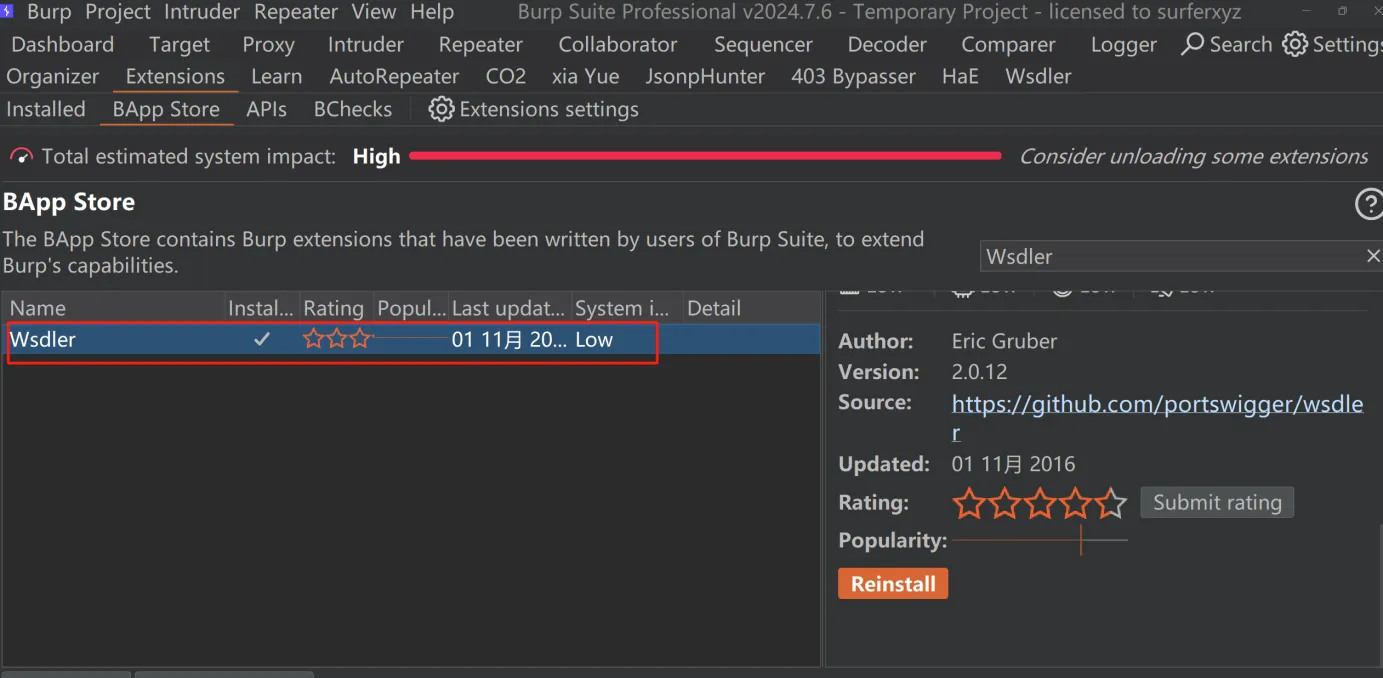The width and height of the screenshot is (1383, 678).
Task: Click the Submit rating button
Action: [1217, 503]
